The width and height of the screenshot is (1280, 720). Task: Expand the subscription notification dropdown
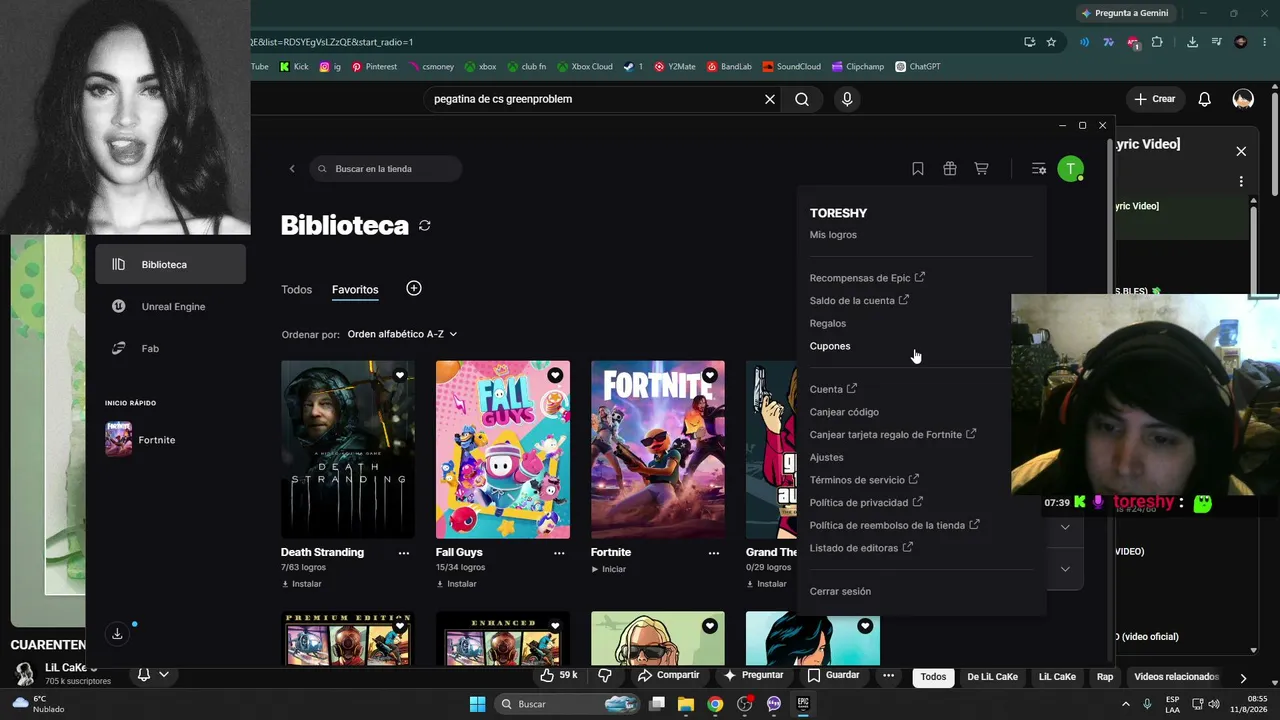click(164, 675)
